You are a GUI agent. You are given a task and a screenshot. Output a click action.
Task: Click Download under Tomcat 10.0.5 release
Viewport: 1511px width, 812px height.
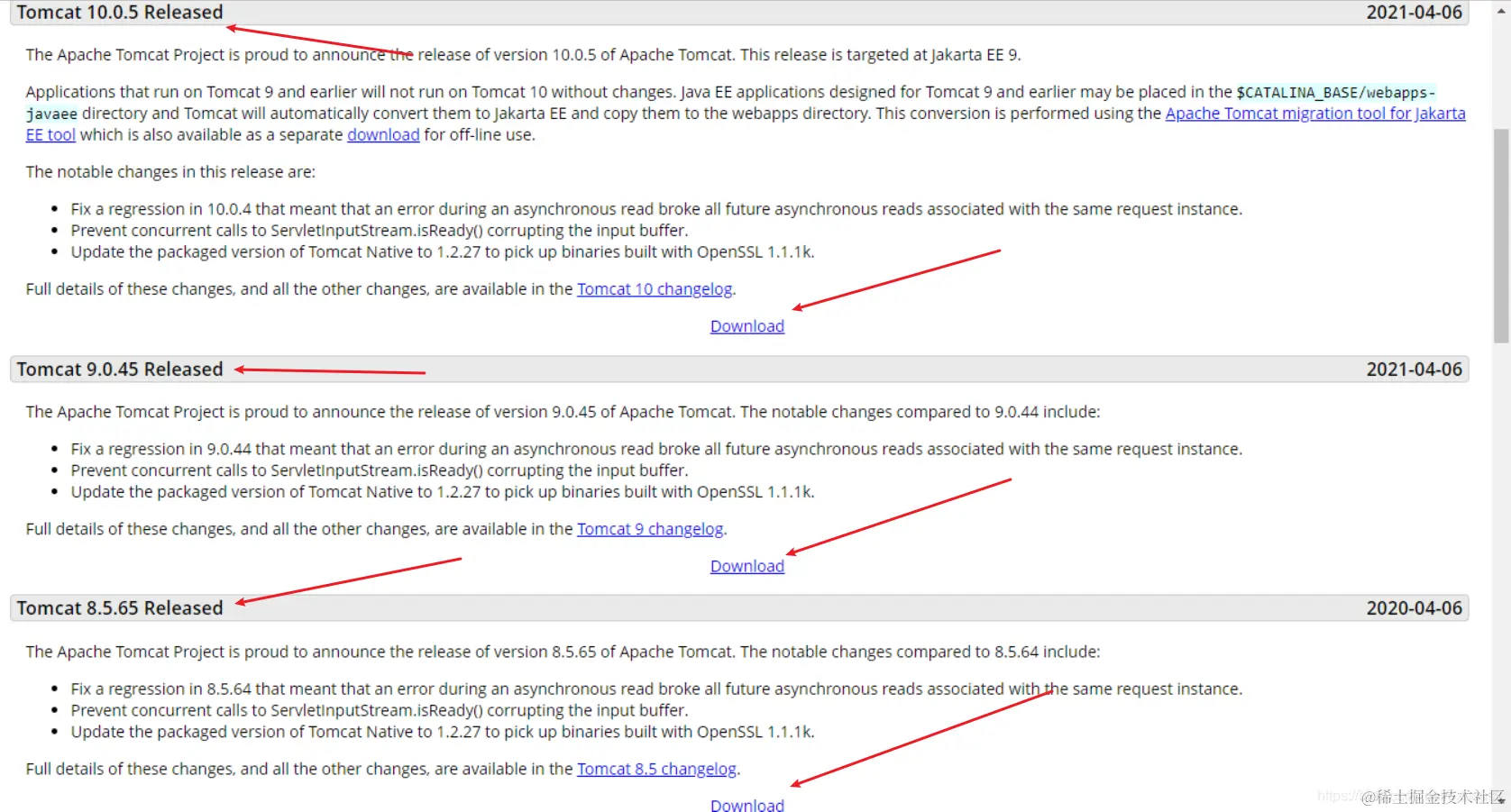pos(747,326)
